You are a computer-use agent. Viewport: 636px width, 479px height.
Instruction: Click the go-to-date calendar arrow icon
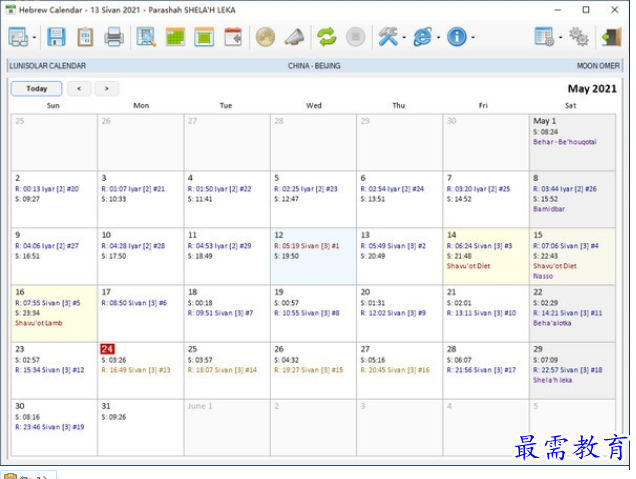click(233, 37)
